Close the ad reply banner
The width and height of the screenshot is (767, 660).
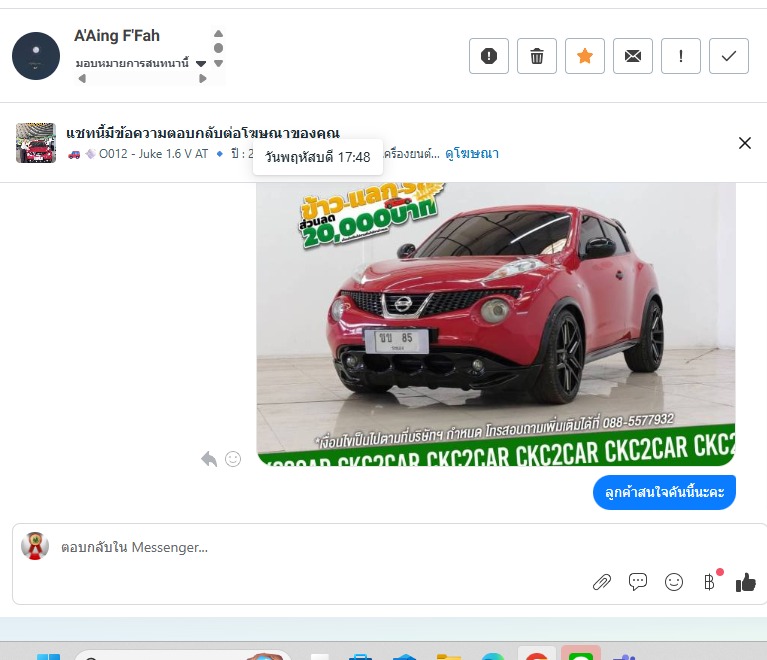coord(744,143)
